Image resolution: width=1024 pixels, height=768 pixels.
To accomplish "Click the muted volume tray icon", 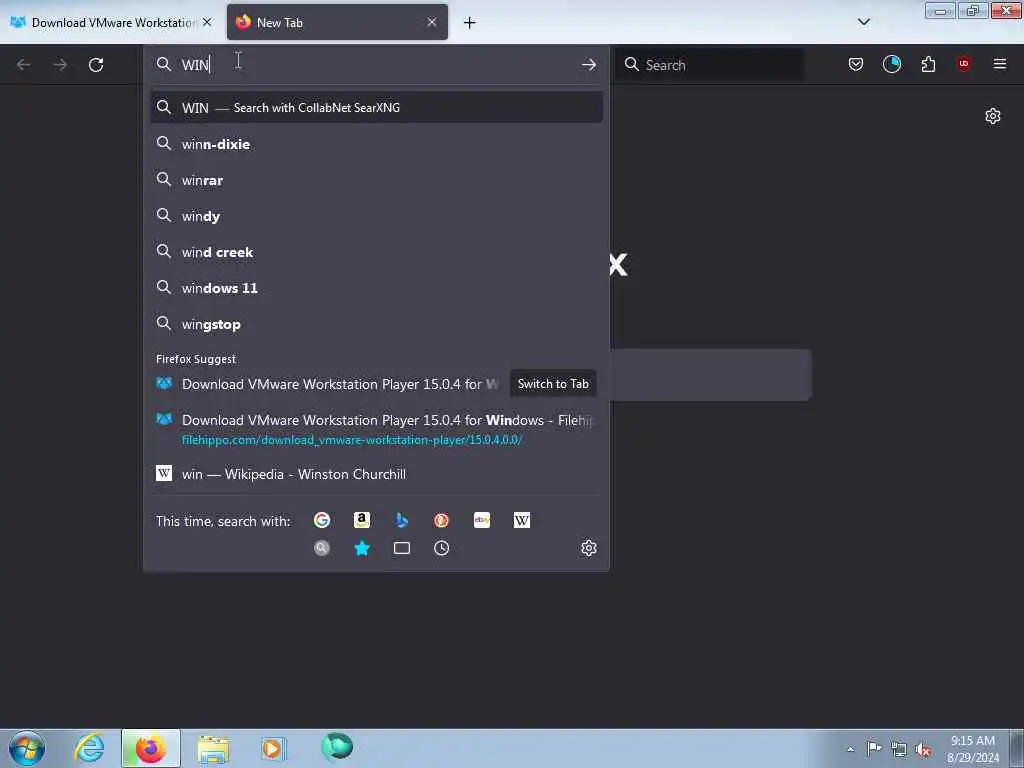I will (923, 749).
